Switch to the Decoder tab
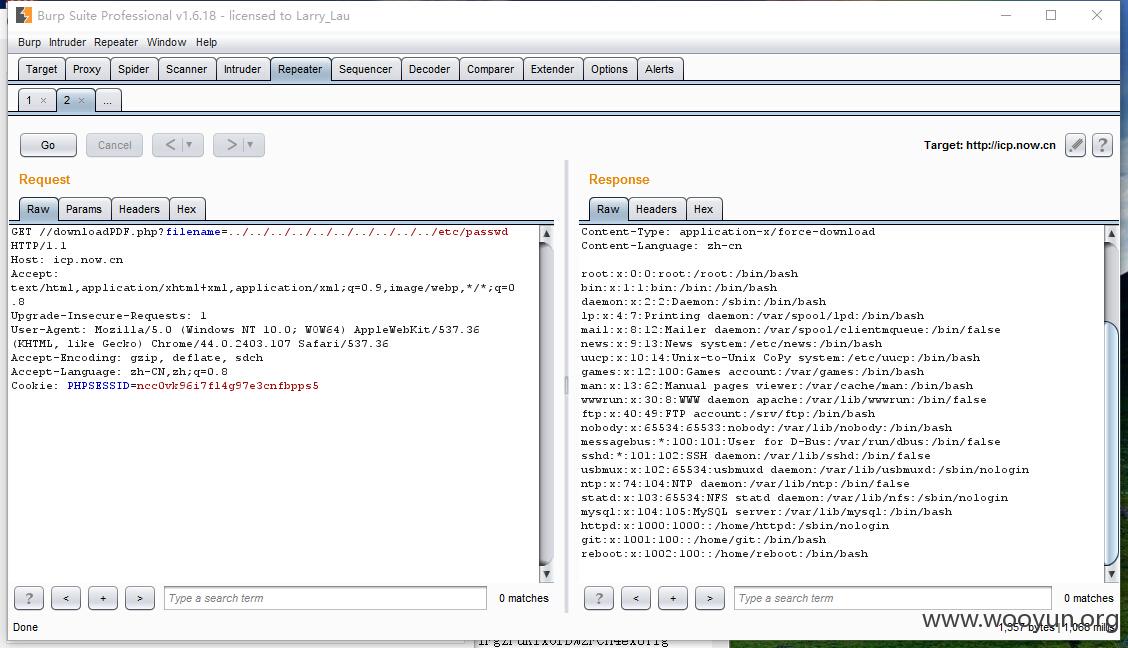 429,69
